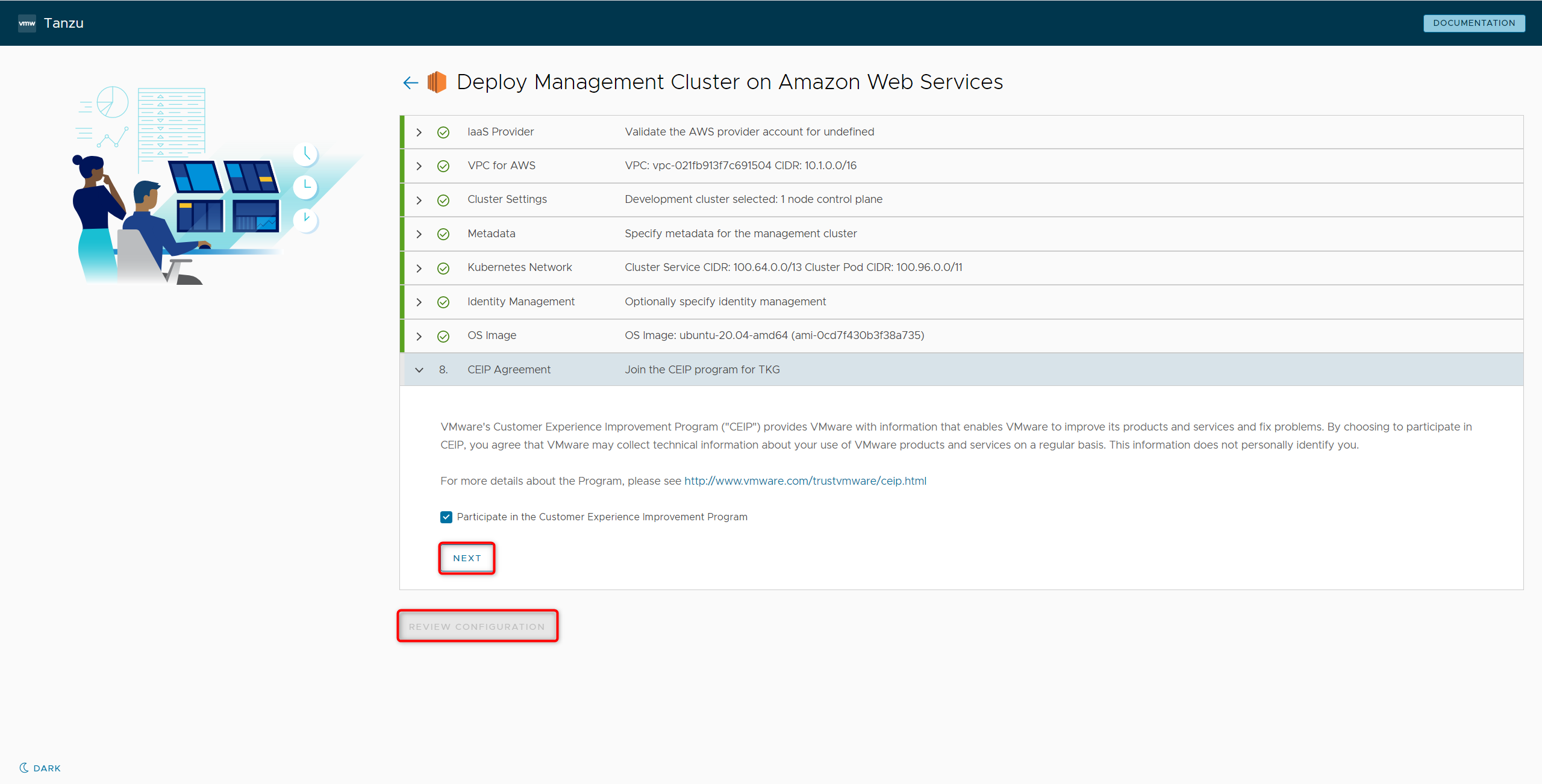The height and width of the screenshot is (784, 1542).
Task: Click the REVIEW CONFIGURATION button
Action: [477, 626]
